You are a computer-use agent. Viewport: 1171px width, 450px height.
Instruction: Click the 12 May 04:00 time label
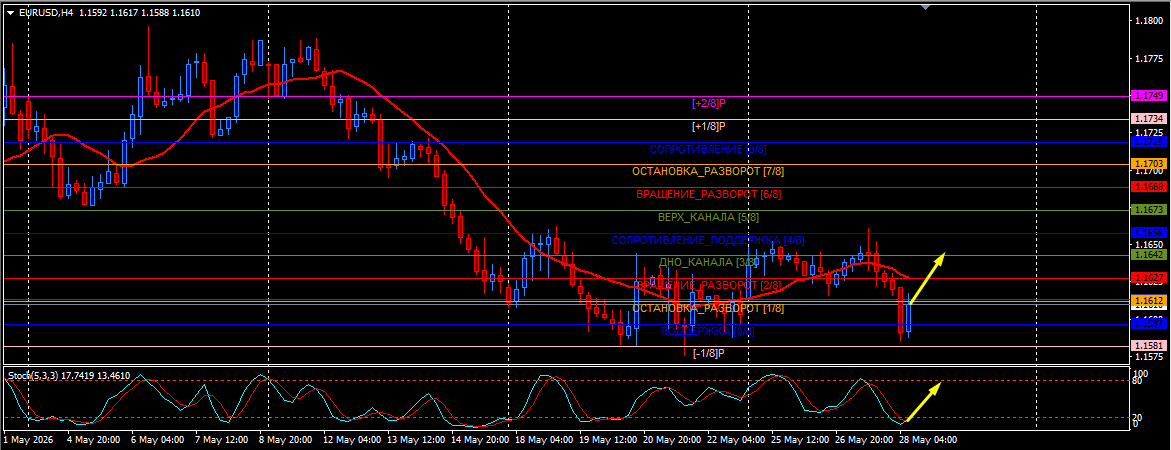click(351, 440)
